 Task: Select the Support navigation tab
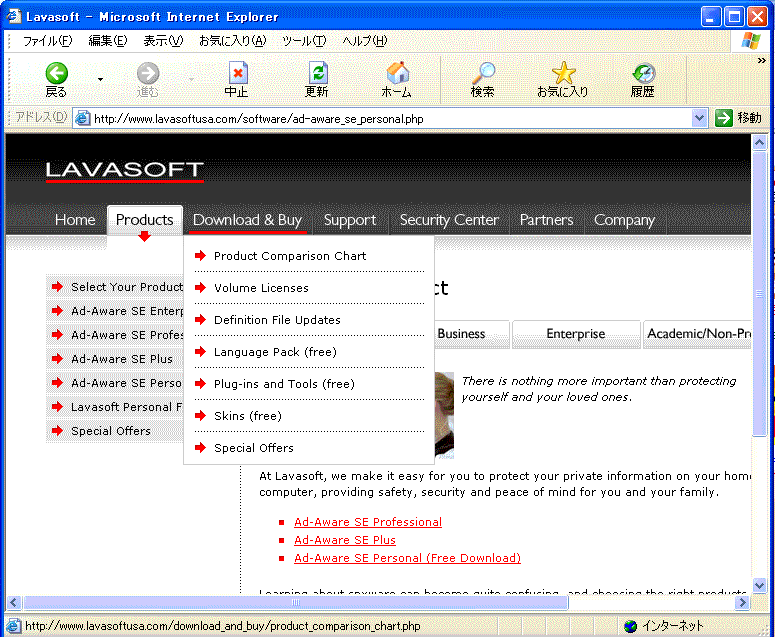point(350,220)
